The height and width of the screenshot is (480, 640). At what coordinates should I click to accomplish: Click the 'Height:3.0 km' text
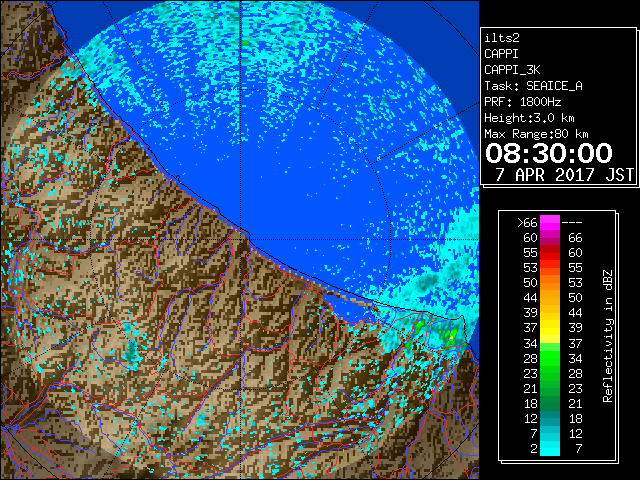[529, 118]
